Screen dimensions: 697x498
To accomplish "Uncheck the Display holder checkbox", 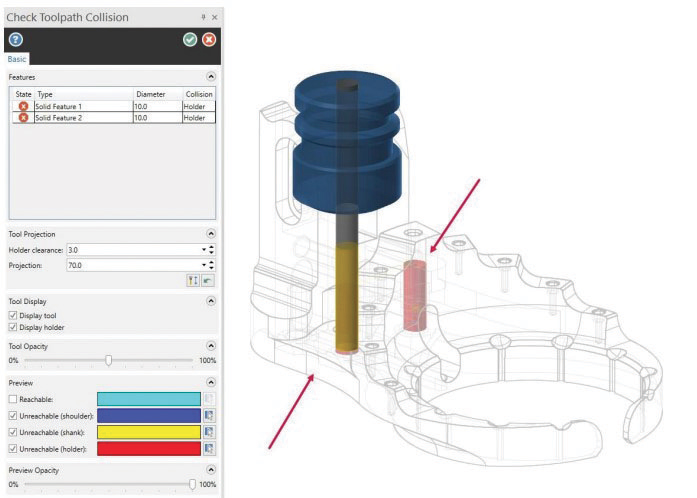I will point(13,327).
